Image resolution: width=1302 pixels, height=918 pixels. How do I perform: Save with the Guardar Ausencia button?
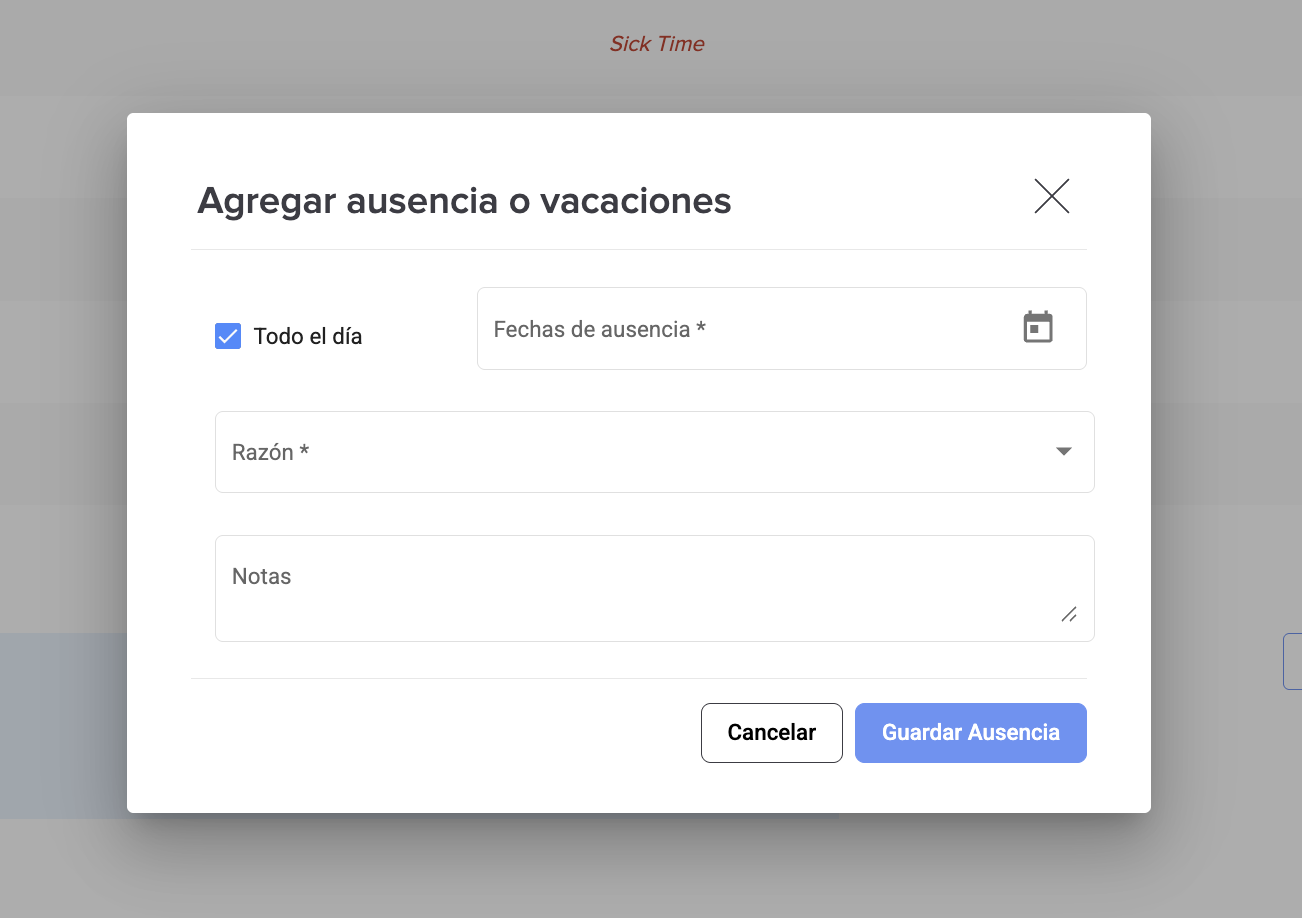point(971,733)
